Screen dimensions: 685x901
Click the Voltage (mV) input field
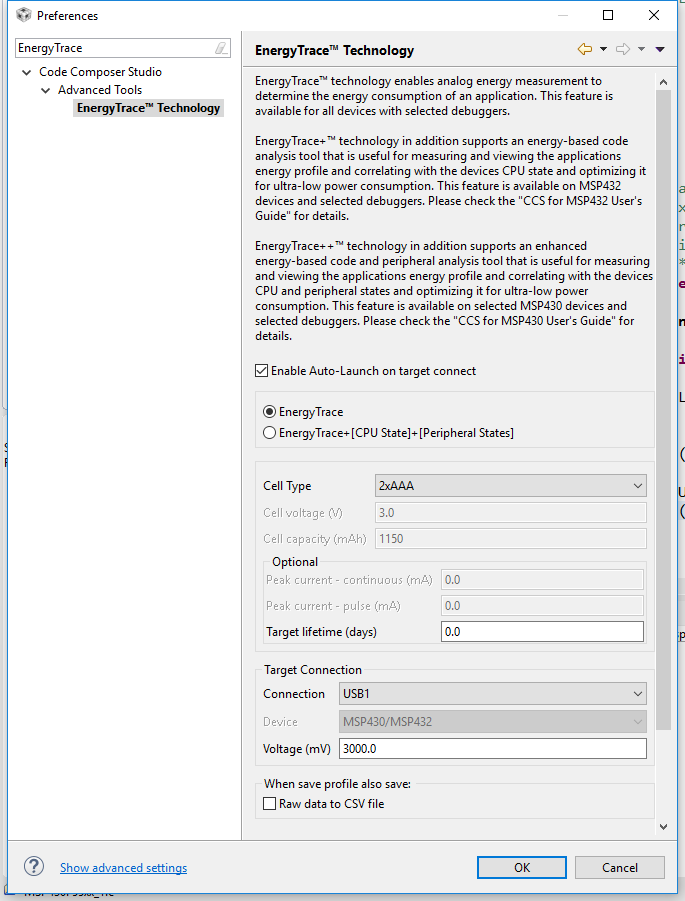492,749
